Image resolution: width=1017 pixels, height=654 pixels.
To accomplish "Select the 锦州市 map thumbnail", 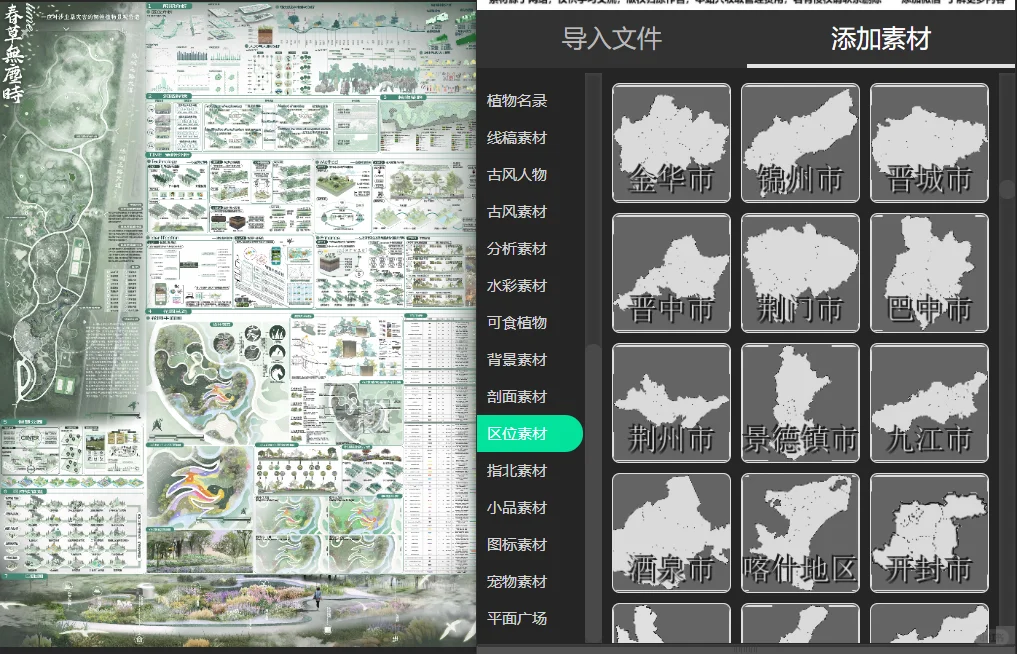I will 800,142.
